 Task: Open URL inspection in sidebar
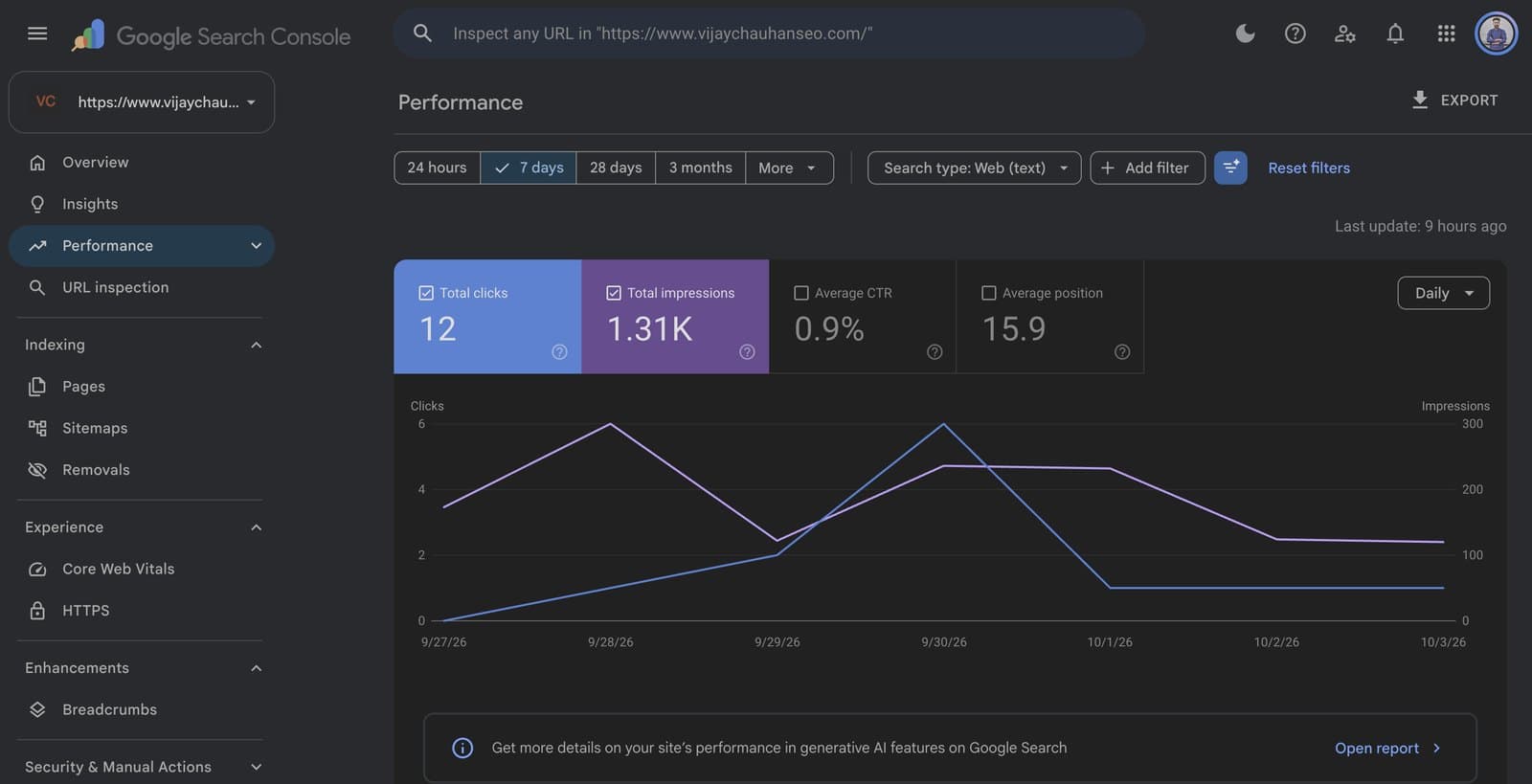coord(142,287)
